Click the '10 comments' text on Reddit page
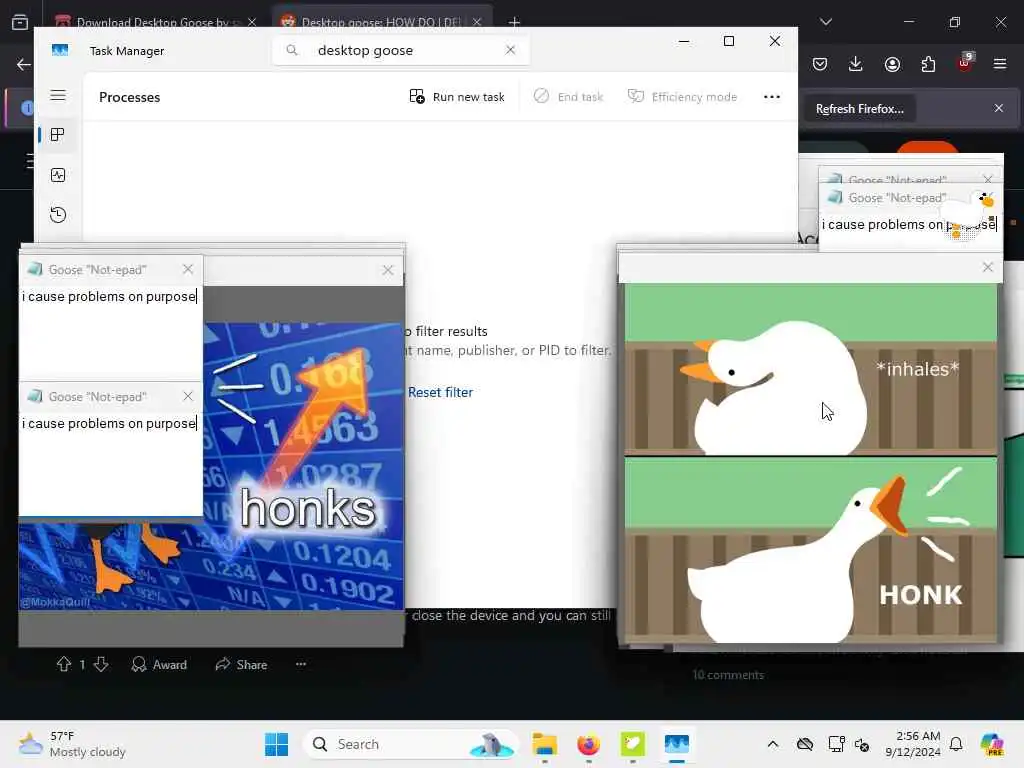The height and width of the screenshot is (768, 1024). click(728, 675)
